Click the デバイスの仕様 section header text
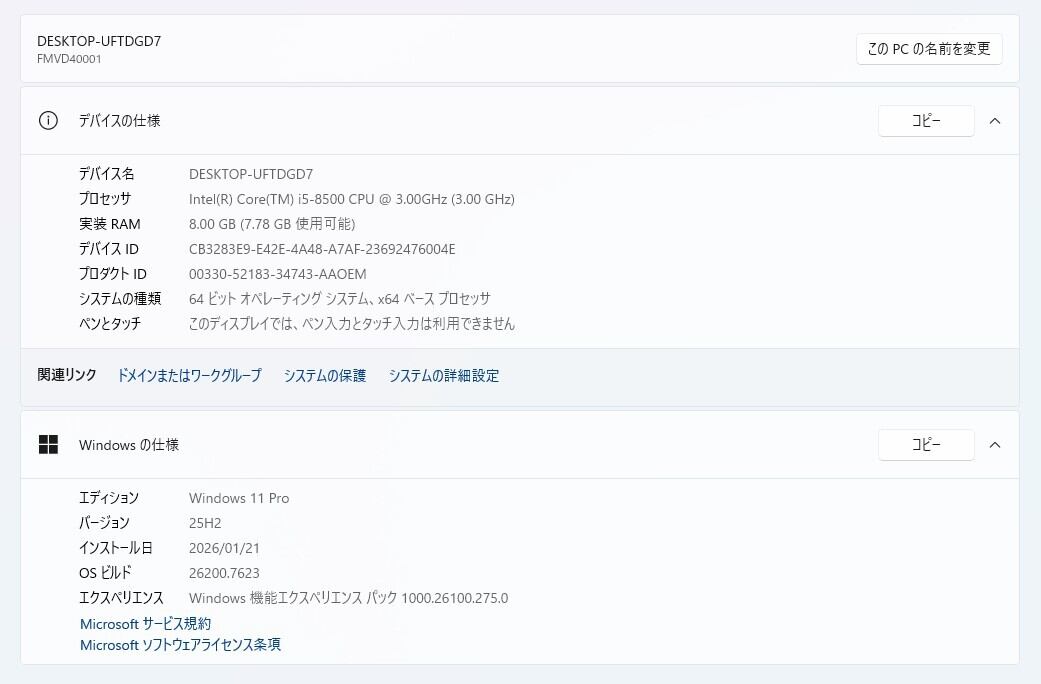1041x684 pixels. (x=120, y=121)
